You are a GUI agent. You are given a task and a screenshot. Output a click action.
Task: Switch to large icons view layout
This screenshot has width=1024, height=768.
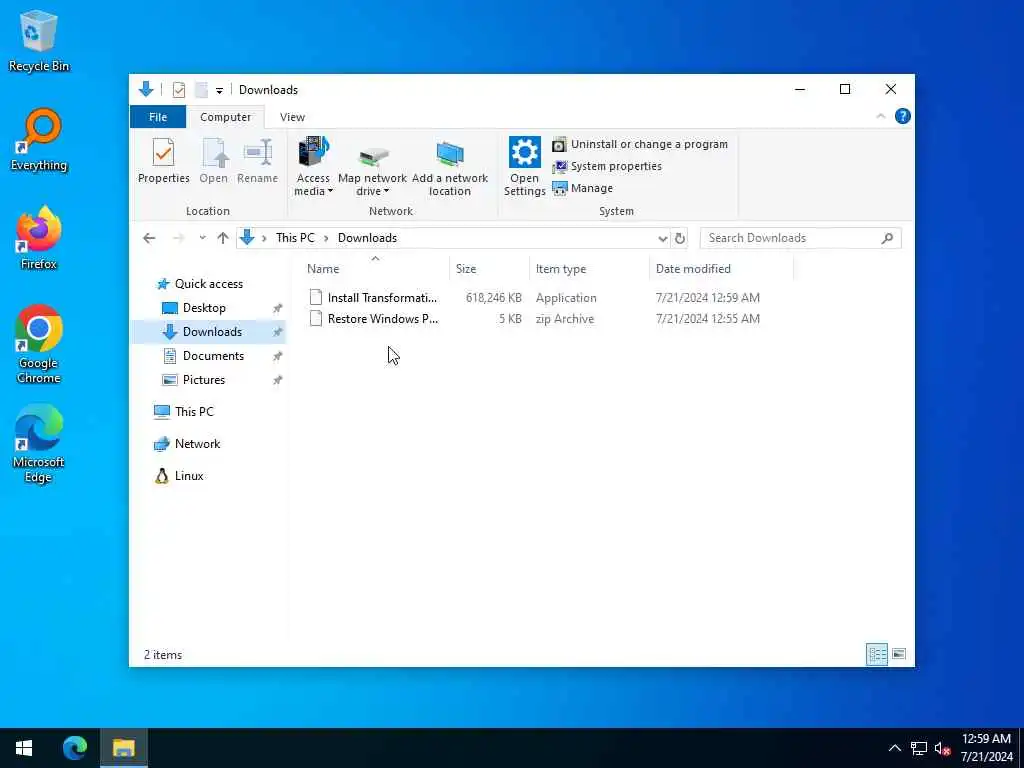point(899,654)
